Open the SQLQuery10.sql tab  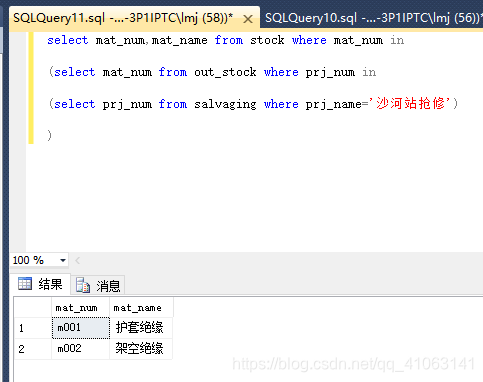pos(373,18)
